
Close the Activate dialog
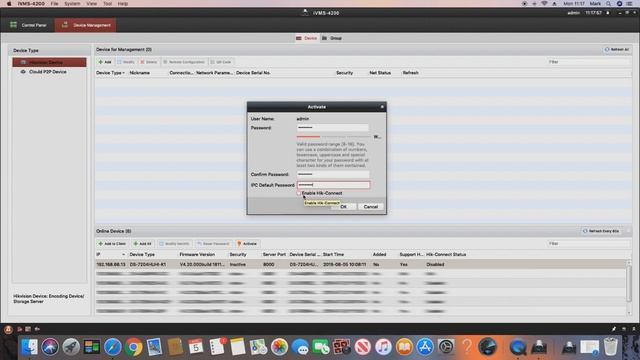382,107
